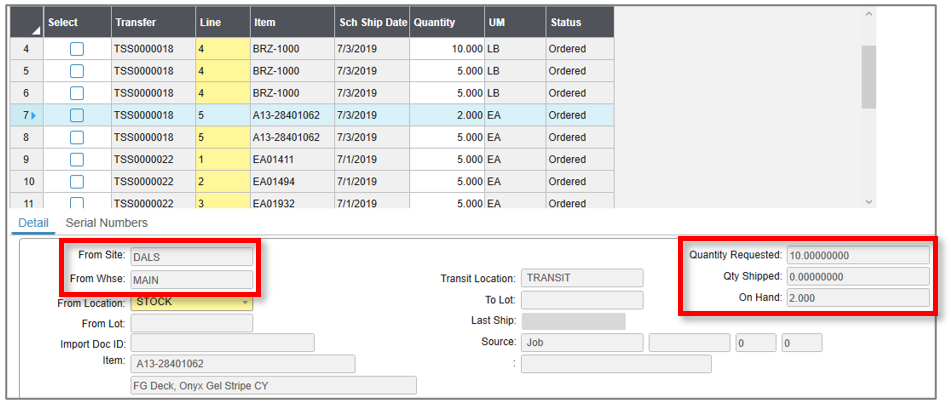Image resolution: width=951 pixels, height=408 pixels.
Task: Click the Qty Shipped field
Action: point(858,276)
